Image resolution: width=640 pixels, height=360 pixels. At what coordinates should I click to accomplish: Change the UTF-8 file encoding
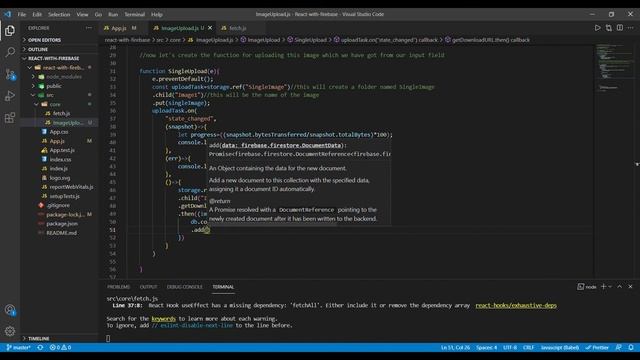(x=510, y=347)
